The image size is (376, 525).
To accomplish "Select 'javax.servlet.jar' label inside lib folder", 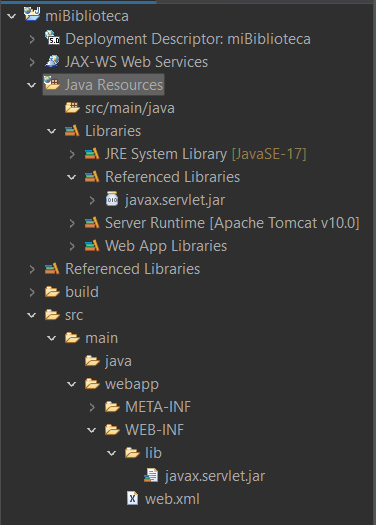I will point(215,476).
